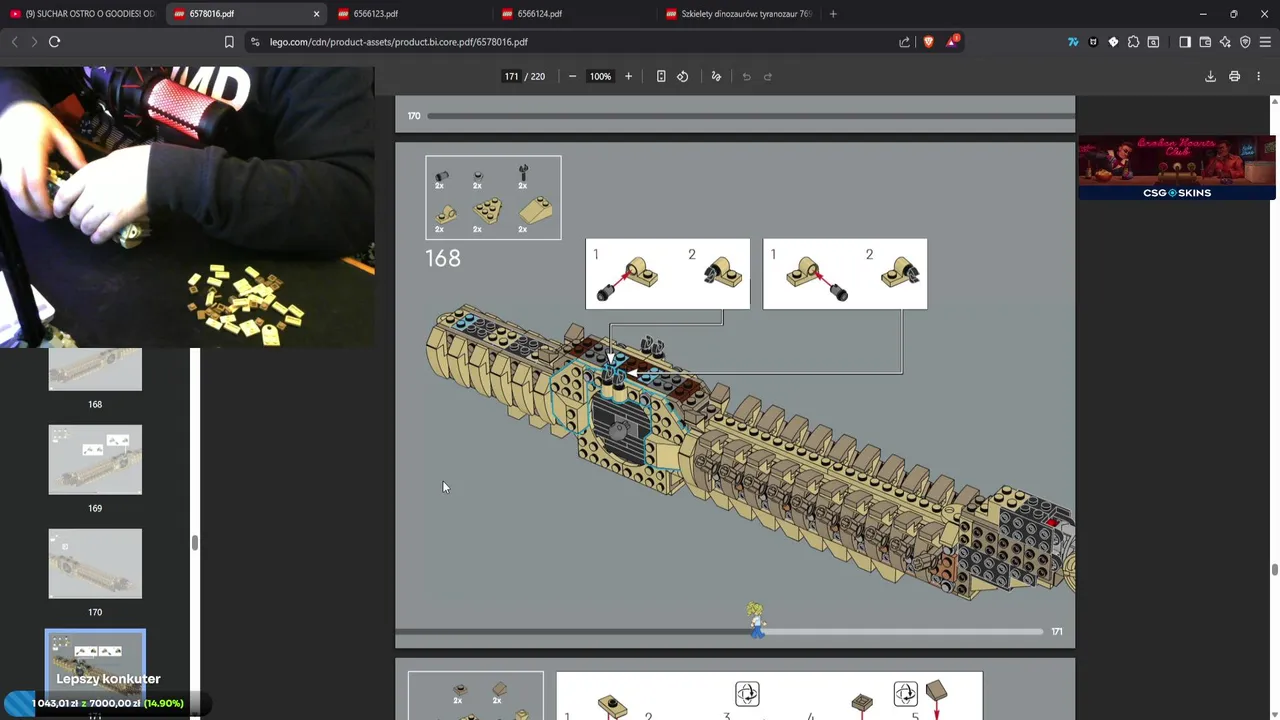This screenshot has height=720, width=1280.
Task: Open page 170 thumbnail
Action: point(95,564)
